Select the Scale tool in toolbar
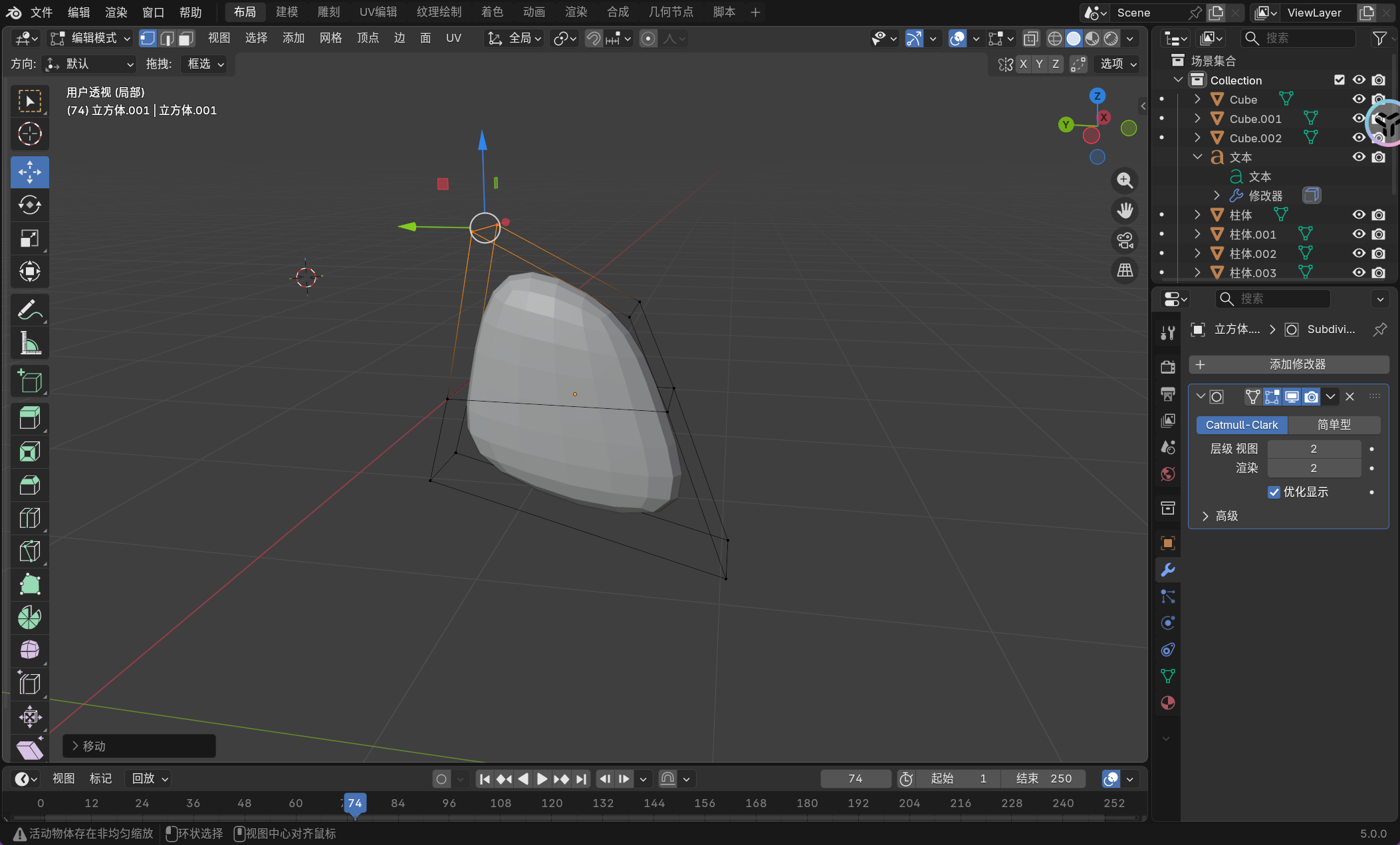 click(29, 238)
